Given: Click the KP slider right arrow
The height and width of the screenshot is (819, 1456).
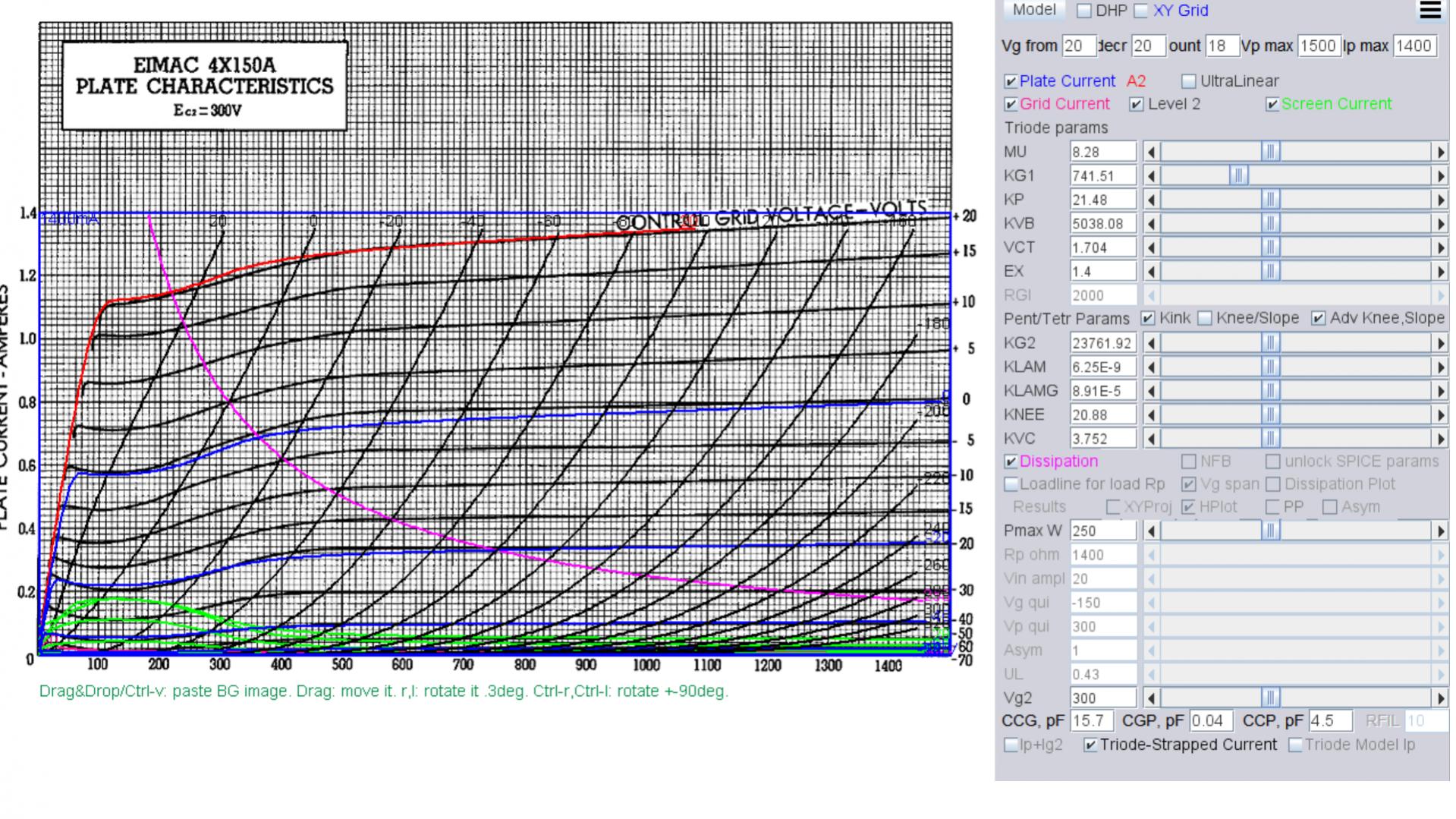Looking at the screenshot, I should pos(1440,200).
